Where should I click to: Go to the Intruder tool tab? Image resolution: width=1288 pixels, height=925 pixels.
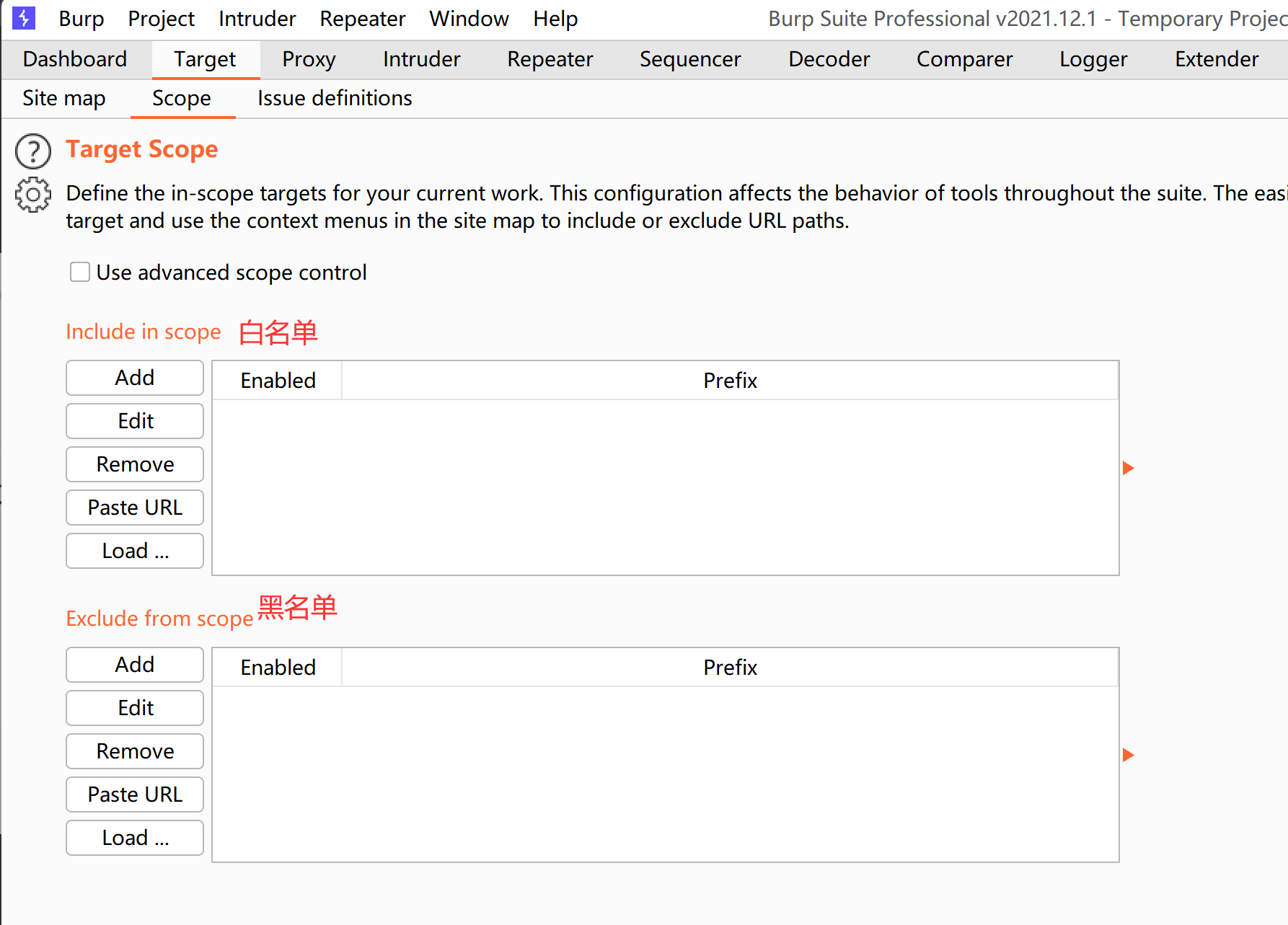pyautogui.click(x=422, y=59)
